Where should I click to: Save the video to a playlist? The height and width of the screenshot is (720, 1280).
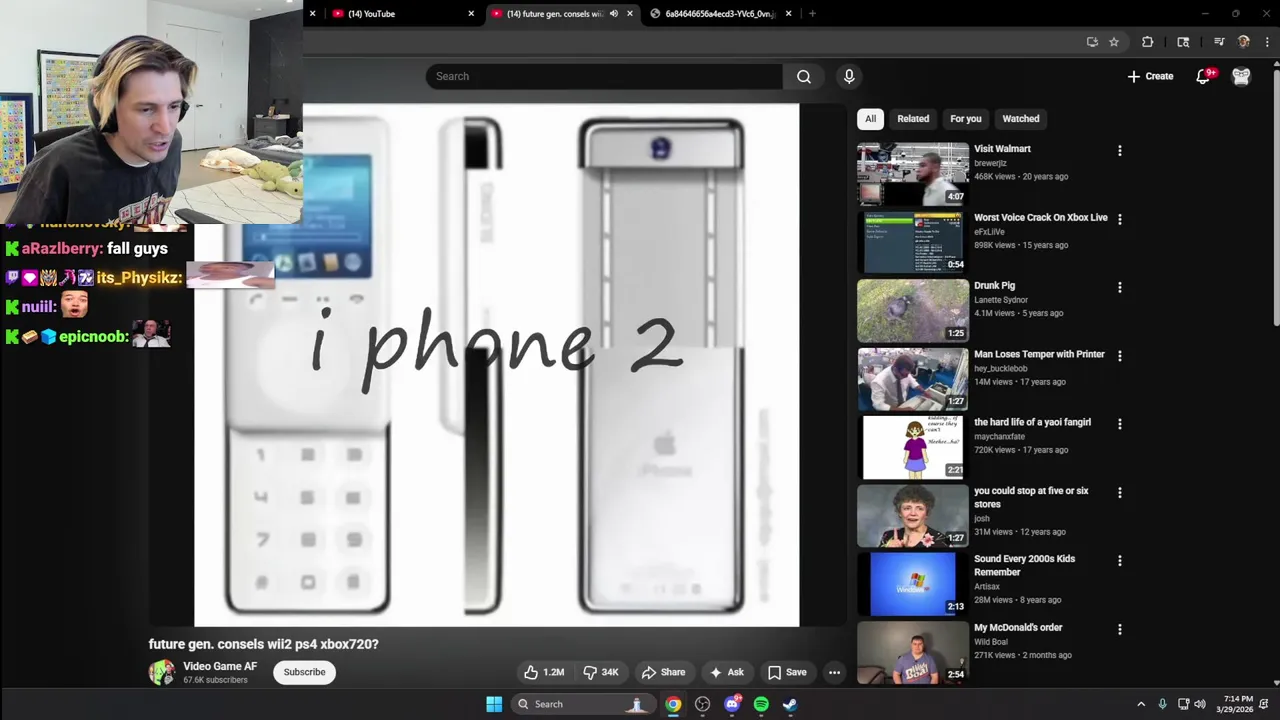(x=787, y=672)
